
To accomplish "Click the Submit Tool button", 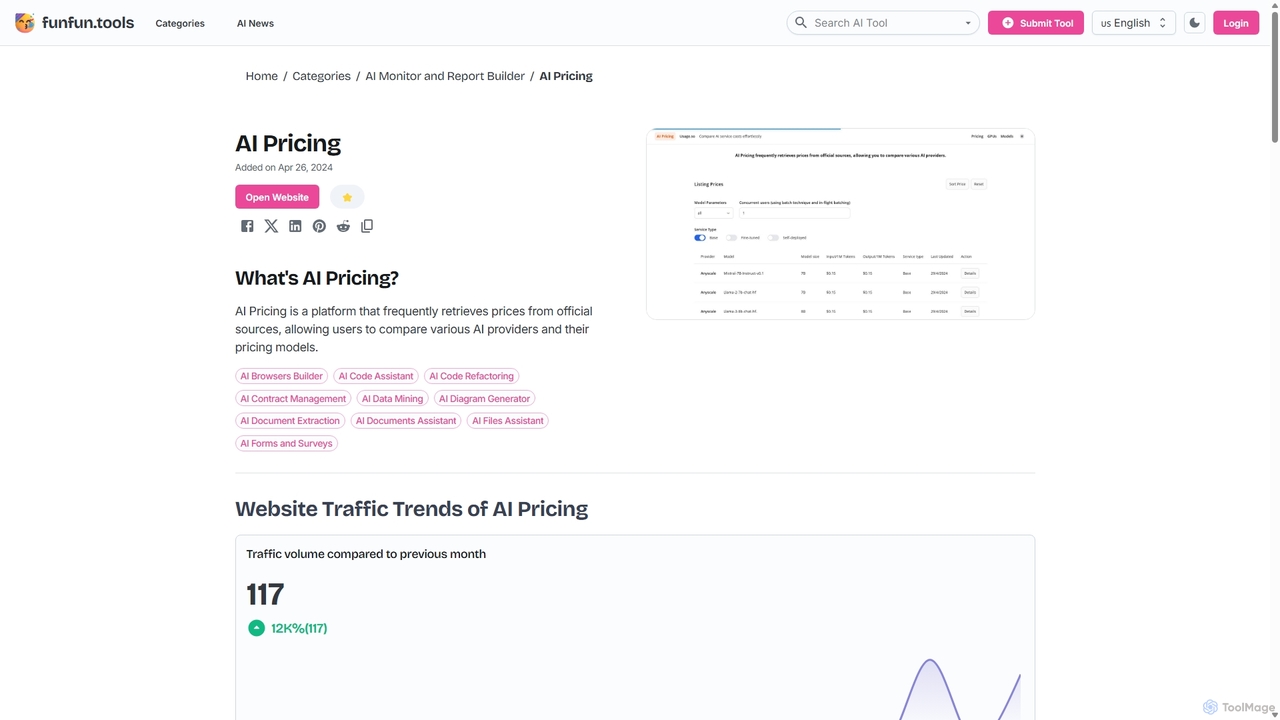I will 1036,23.
